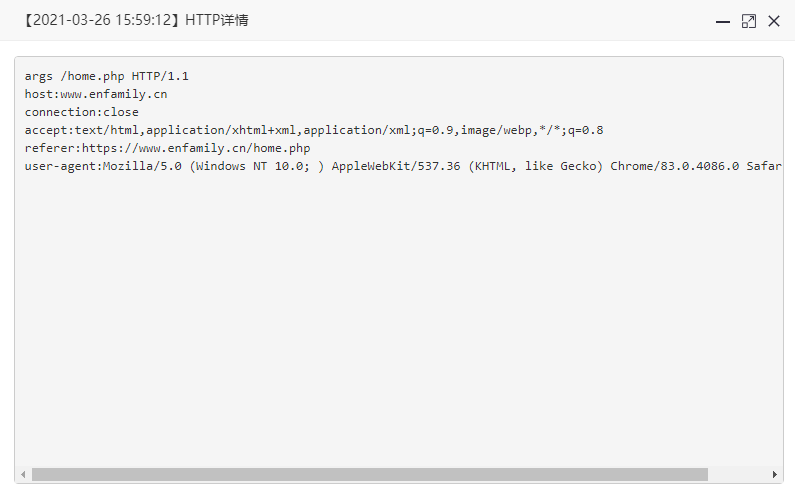Click the horizontal scrollbar thumb
The width and height of the screenshot is (795, 496).
click(x=370, y=475)
